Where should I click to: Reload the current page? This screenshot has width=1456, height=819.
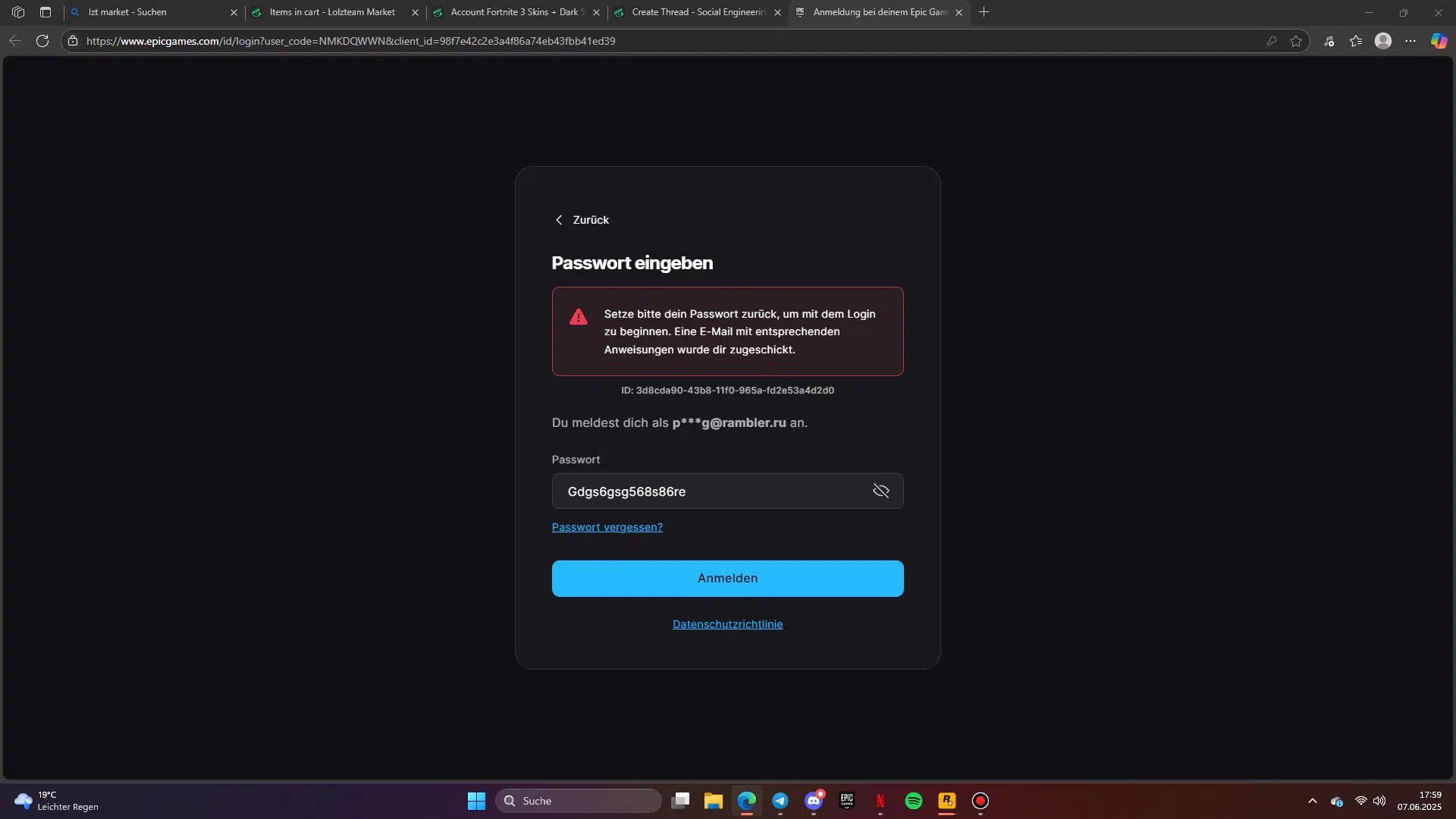point(42,41)
